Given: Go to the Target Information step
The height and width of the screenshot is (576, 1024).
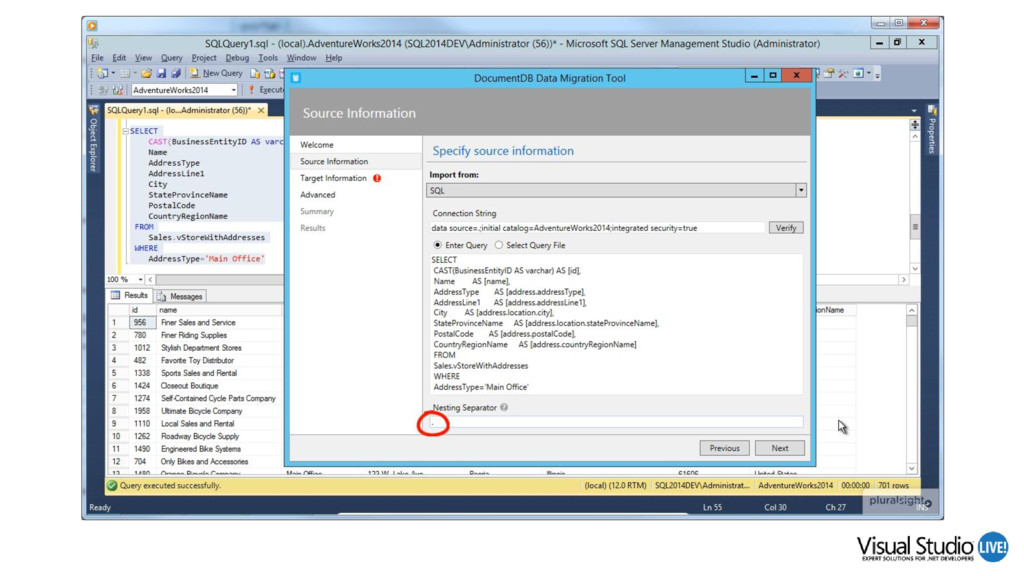Looking at the screenshot, I should coord(333,178).
